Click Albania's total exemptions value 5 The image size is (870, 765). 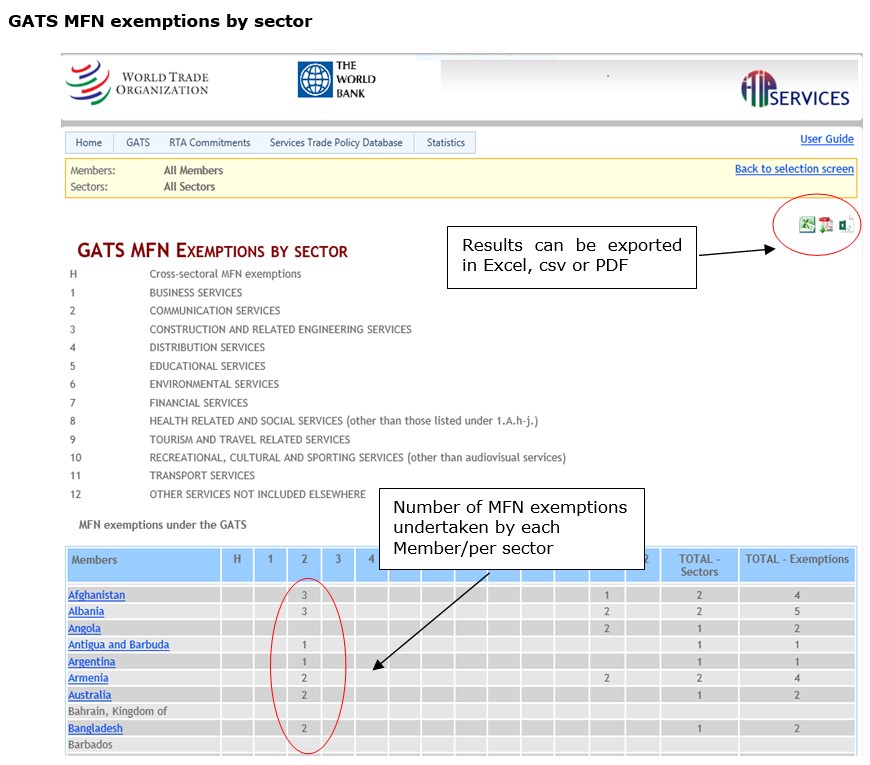pyautogui.click(x=797, y=611)
